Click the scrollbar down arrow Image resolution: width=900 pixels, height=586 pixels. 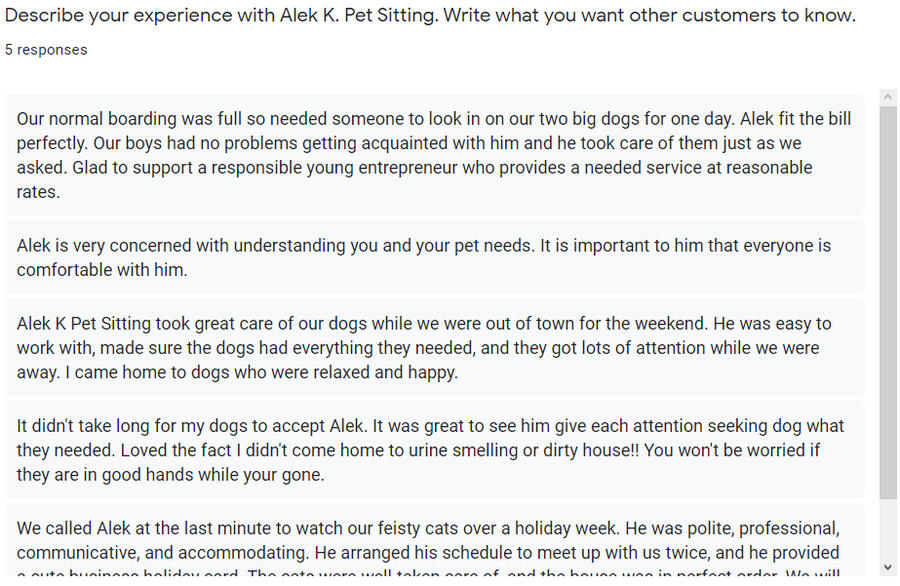tap(887, 567)
